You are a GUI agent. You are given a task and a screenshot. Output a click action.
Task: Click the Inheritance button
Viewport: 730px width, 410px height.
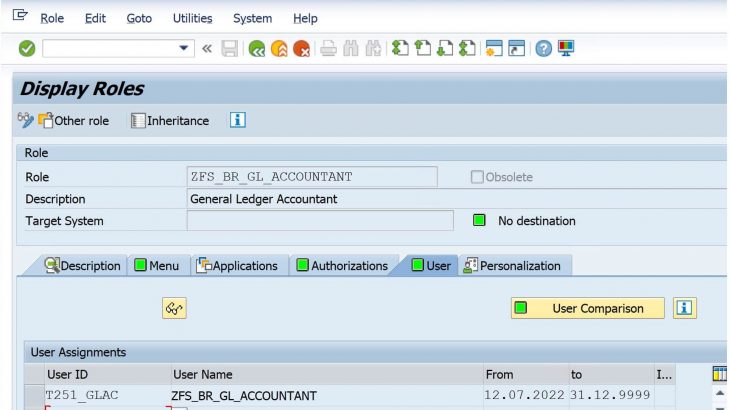point(170,121)
